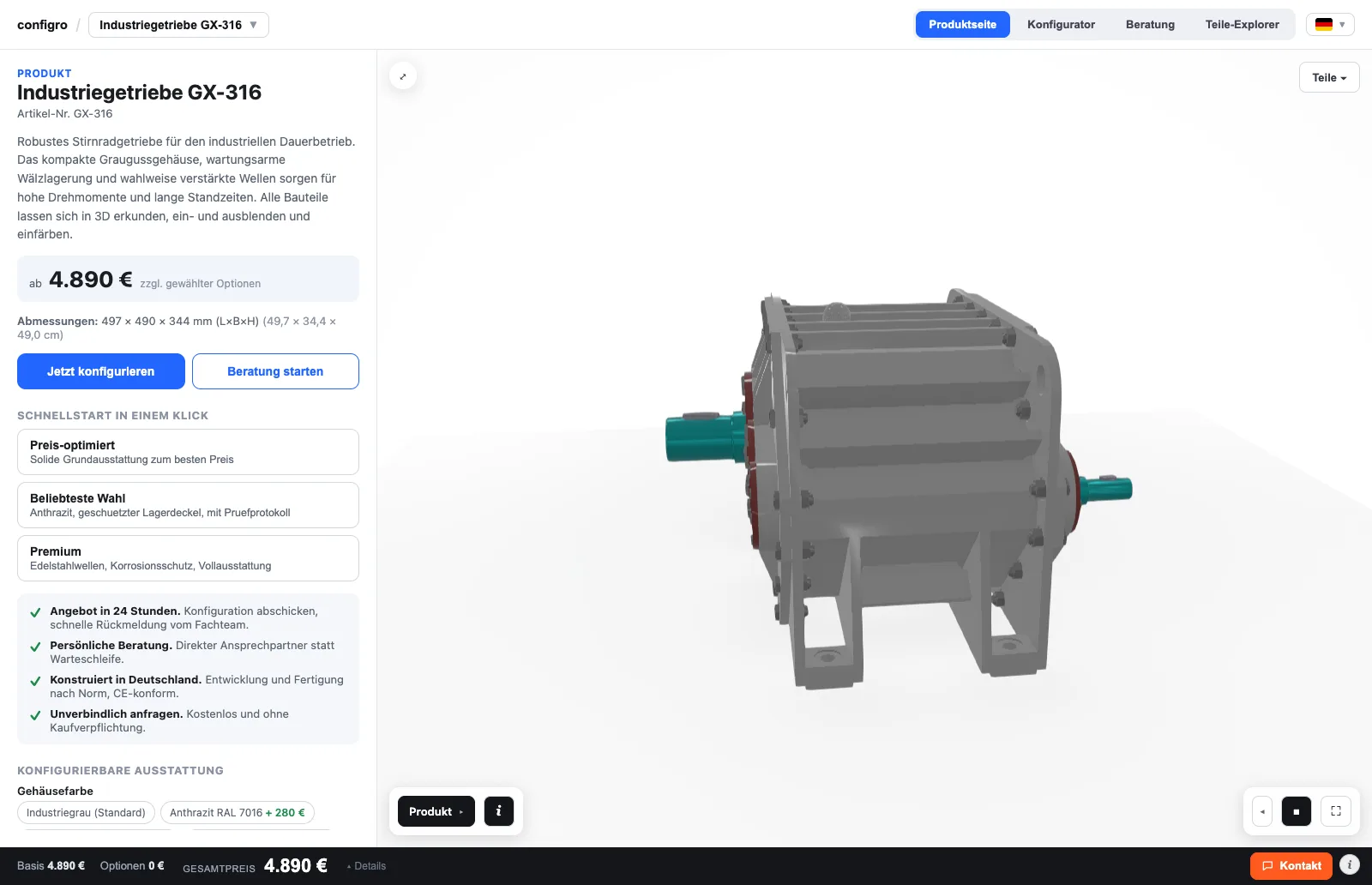Open the Teile dropdown in the viewer

click(x=1329, y=77)
